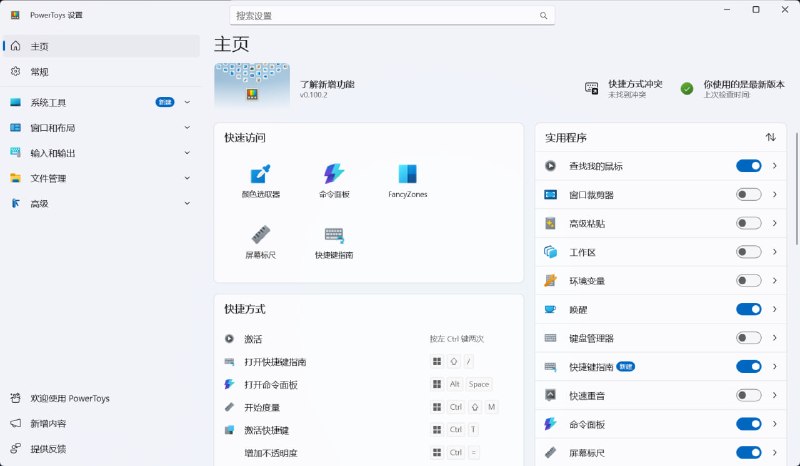
Task: Open 常规 settings in the sidebar
Action: 101,71
